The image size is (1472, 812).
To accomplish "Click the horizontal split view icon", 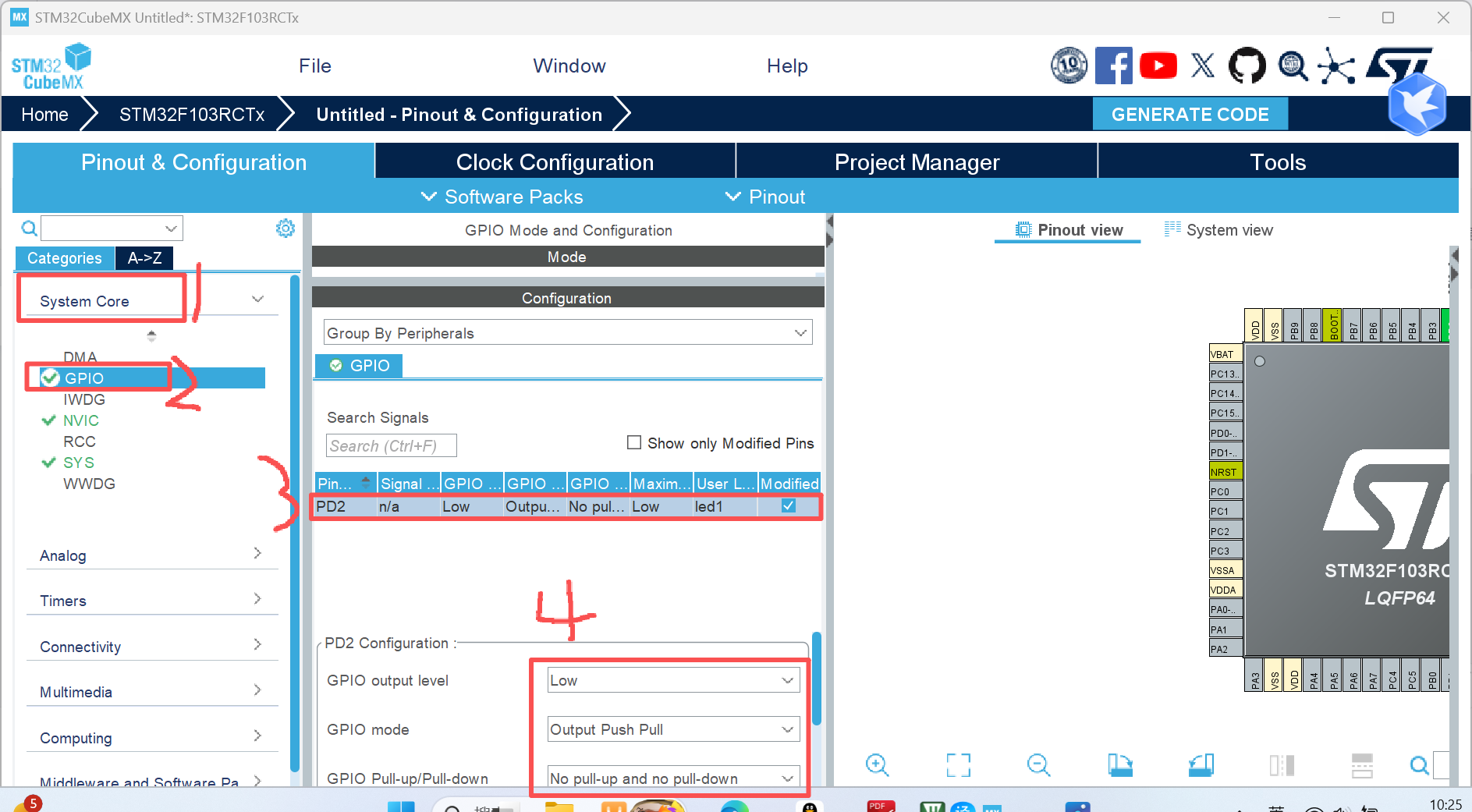I will coord(1362,765).
